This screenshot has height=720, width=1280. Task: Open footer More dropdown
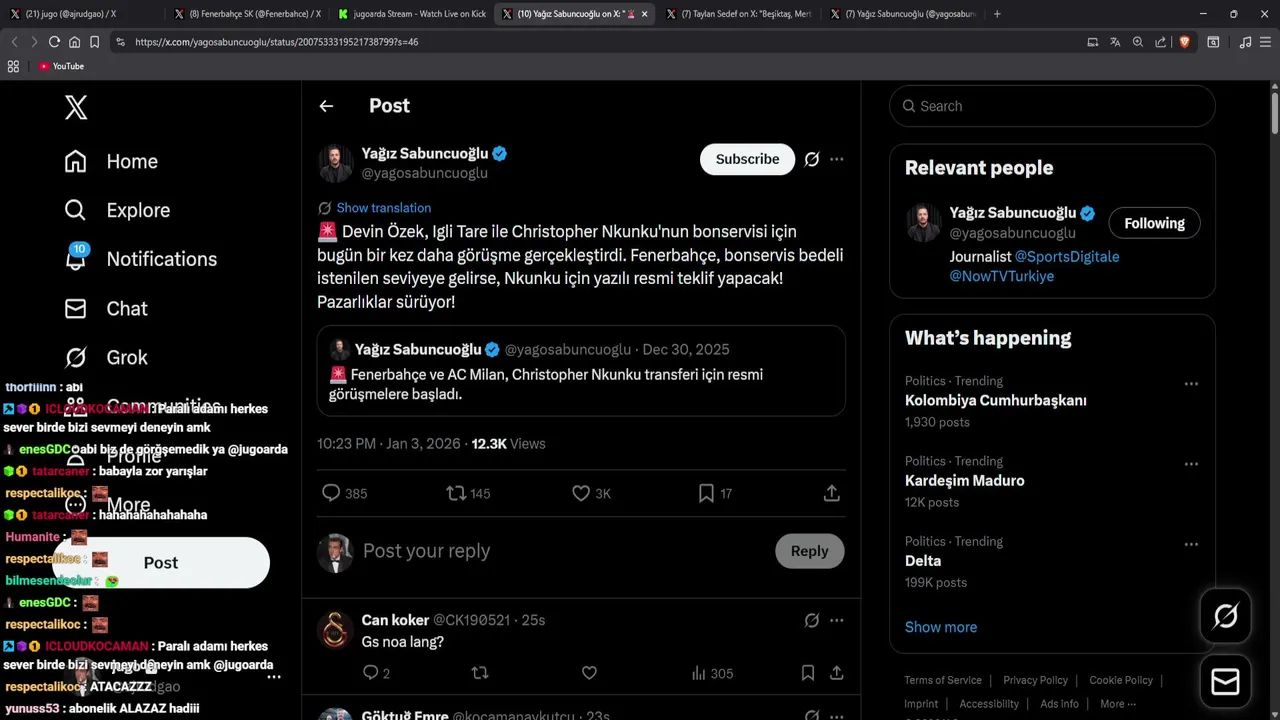coord(1118,704)
